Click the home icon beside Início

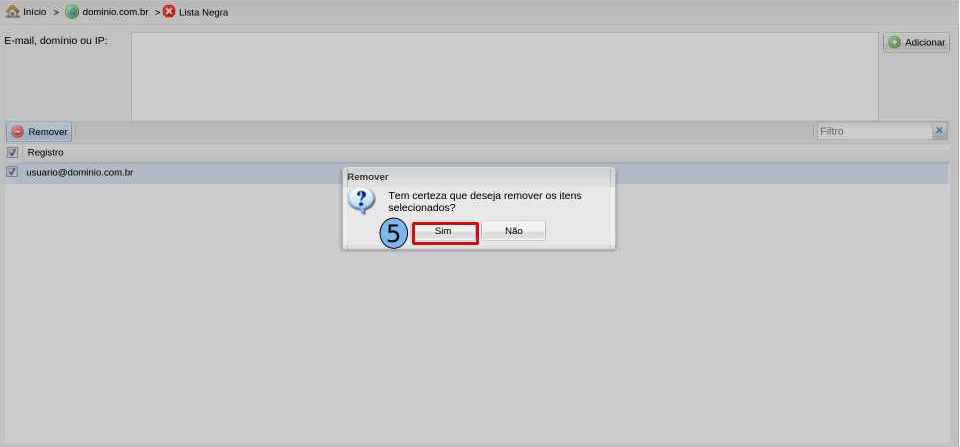click(x=12, y=12)
